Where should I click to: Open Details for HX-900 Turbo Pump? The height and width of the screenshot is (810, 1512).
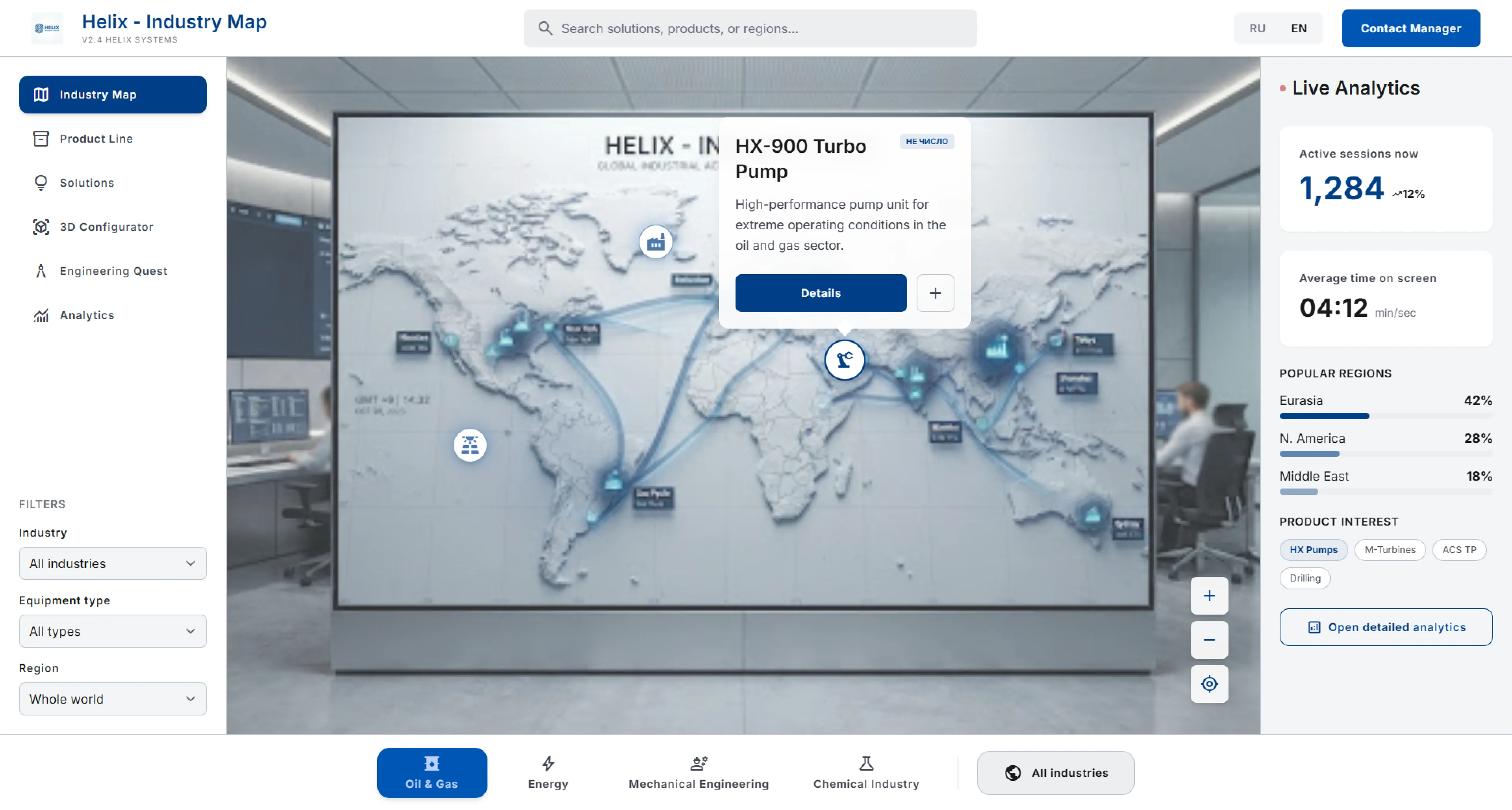click(x=821, y=293)
